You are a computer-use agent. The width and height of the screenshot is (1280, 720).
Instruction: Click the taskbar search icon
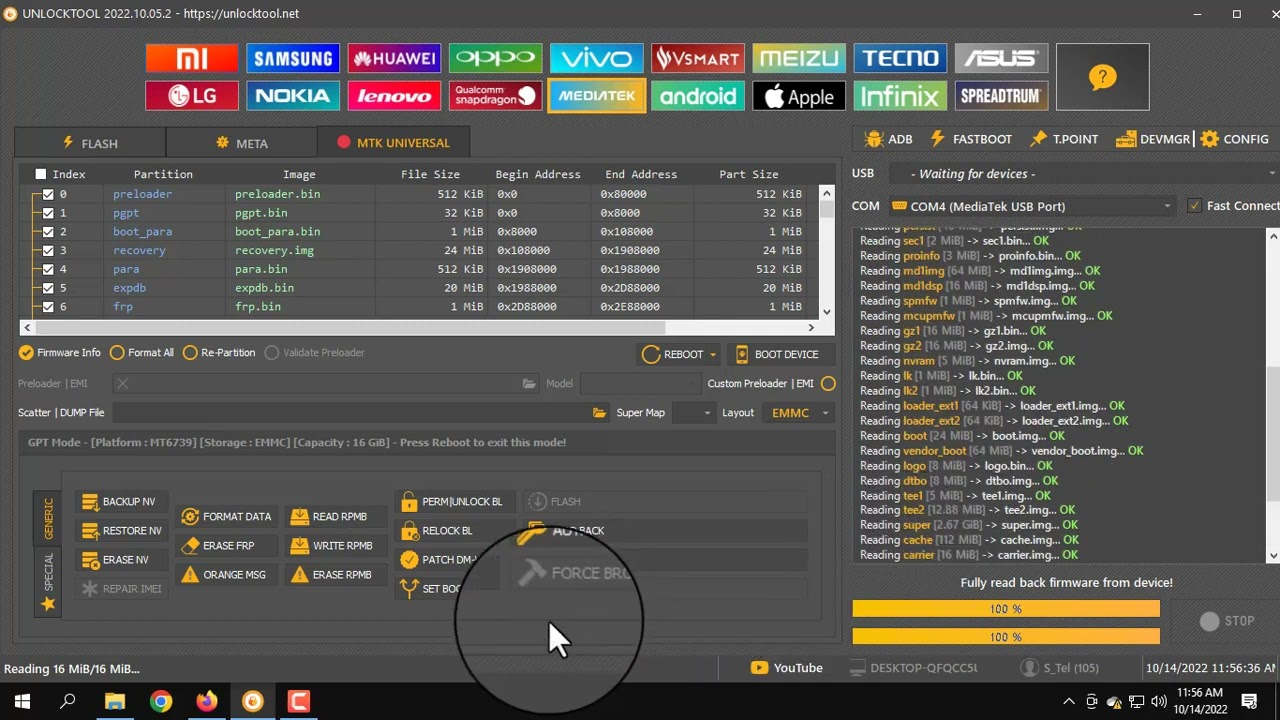pyautogui.click(x=68, y=702)
